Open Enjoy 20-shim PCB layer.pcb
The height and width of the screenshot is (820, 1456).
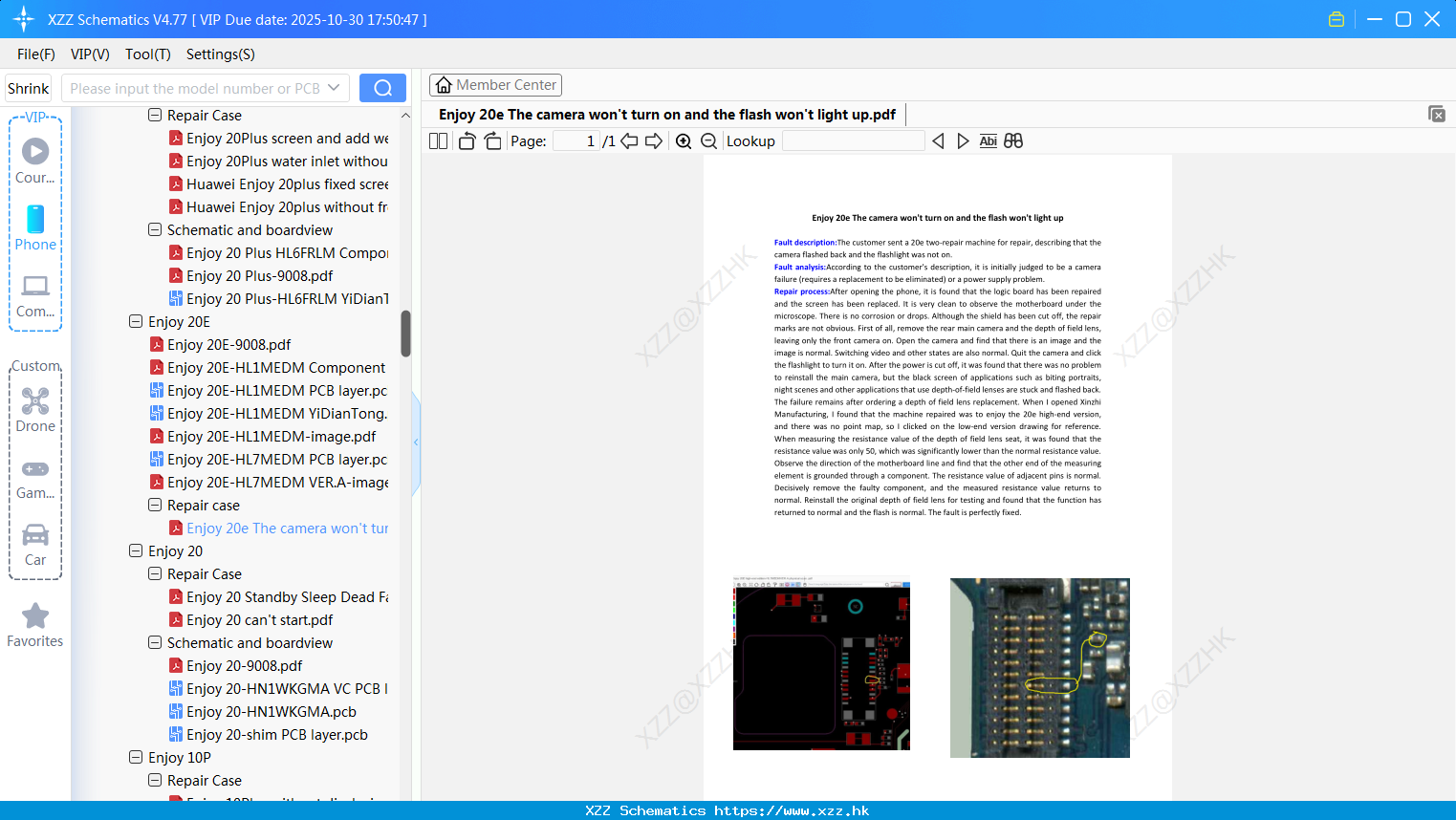[276, 735]
